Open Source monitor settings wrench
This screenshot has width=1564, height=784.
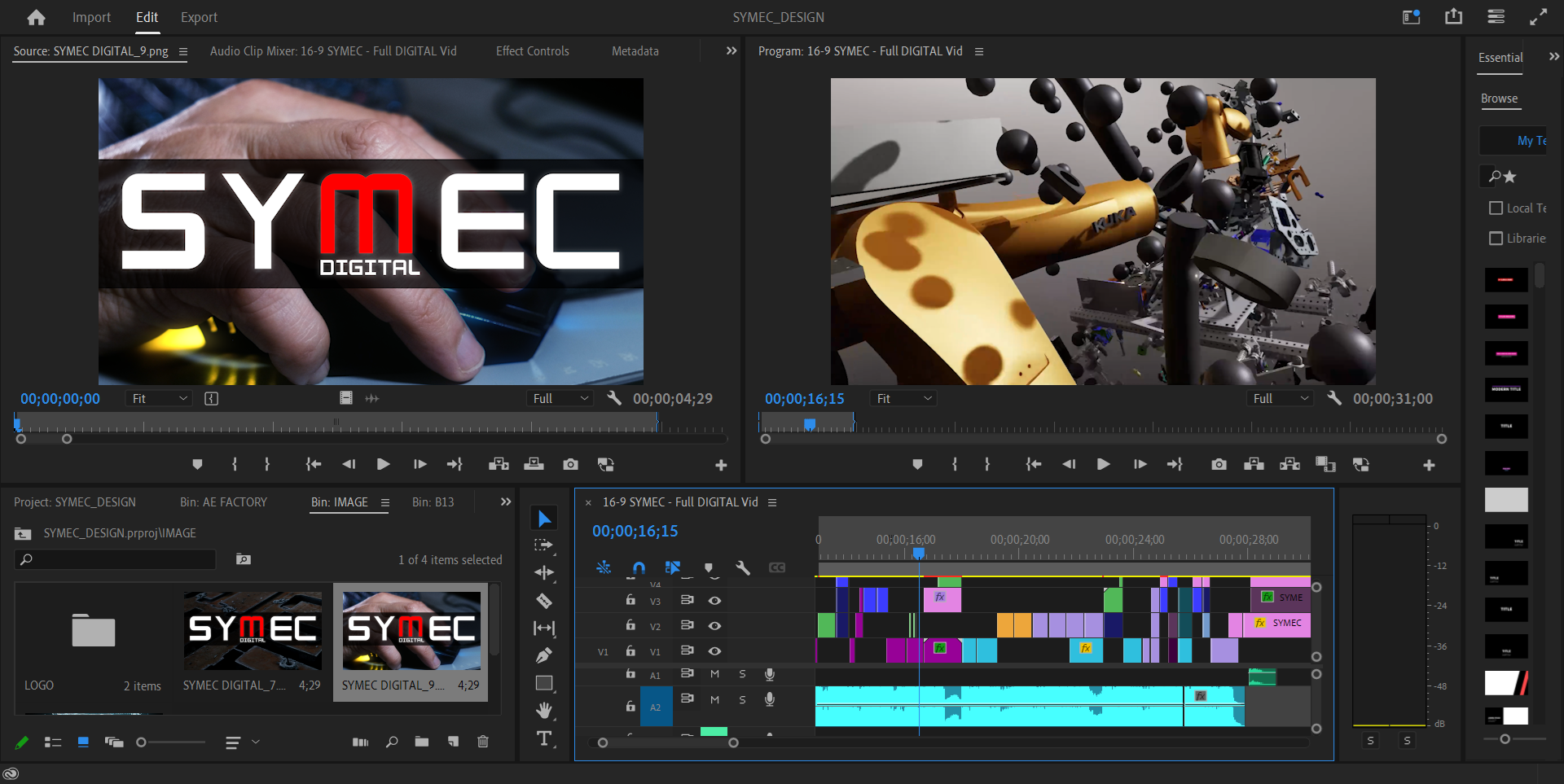[x=614, y=398]
